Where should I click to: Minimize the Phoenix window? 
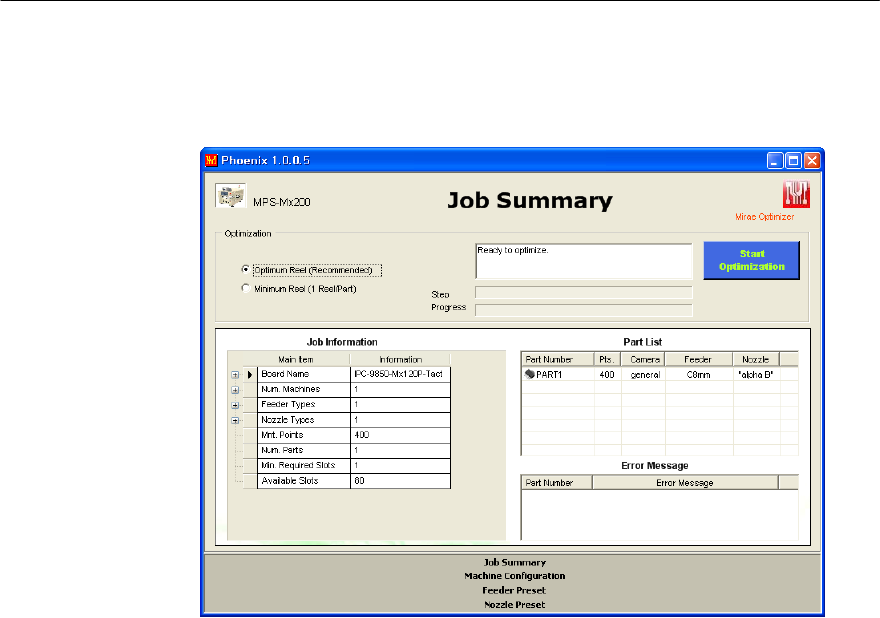pyautogui.click(x=775, y=161)
